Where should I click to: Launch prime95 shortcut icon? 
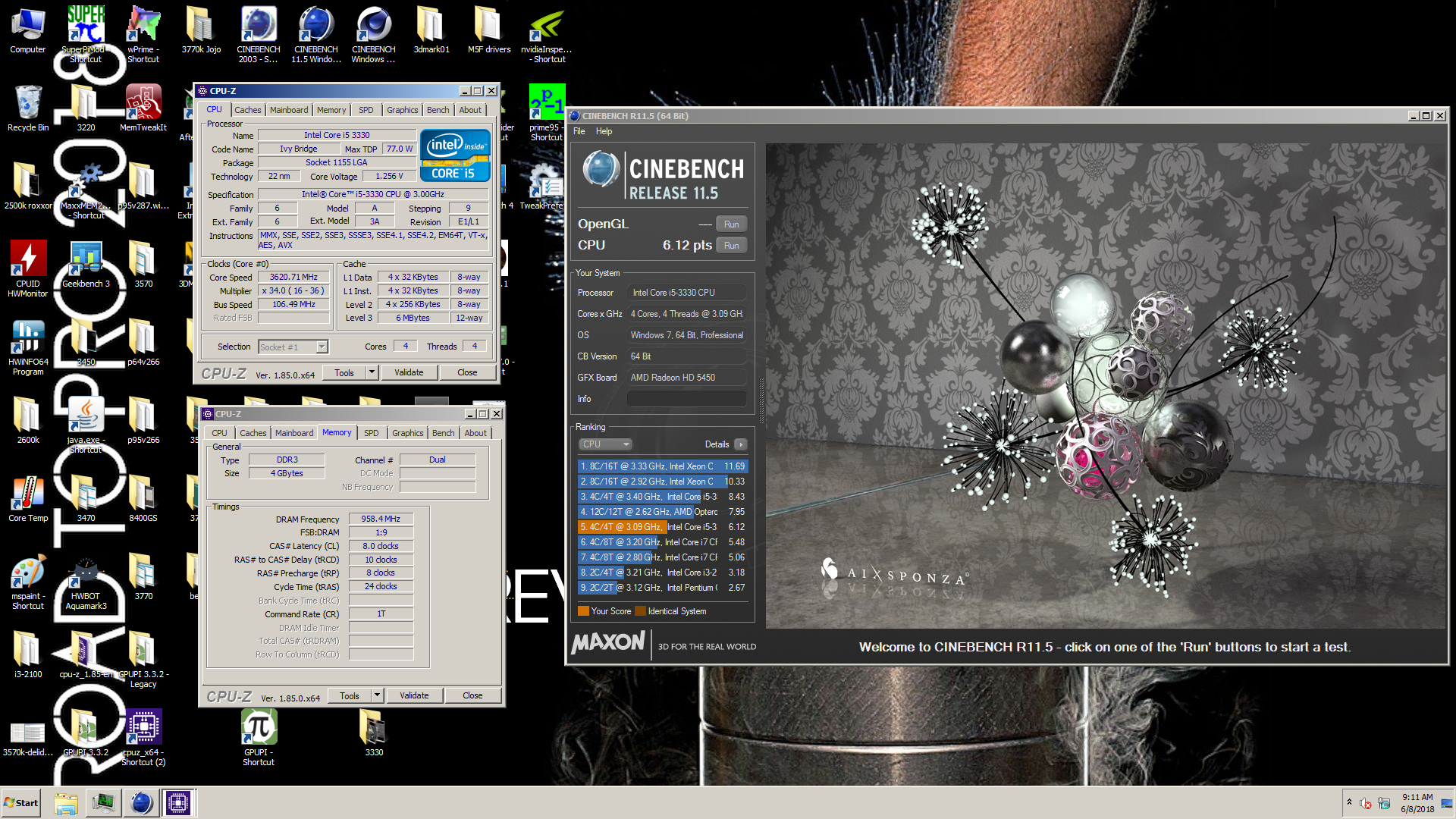click(547, 112)
